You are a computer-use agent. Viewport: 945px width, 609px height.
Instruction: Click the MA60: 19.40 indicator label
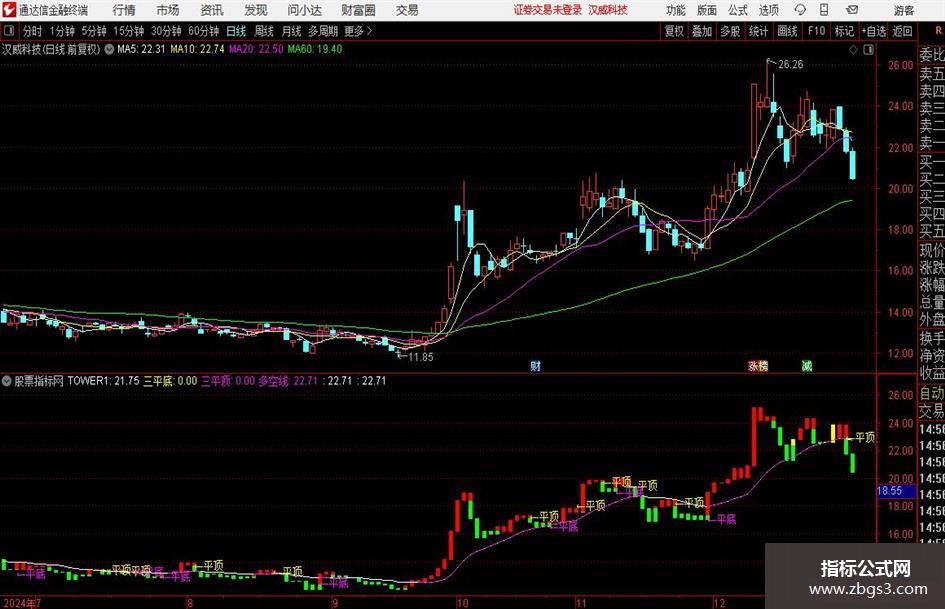coord(315,49)
